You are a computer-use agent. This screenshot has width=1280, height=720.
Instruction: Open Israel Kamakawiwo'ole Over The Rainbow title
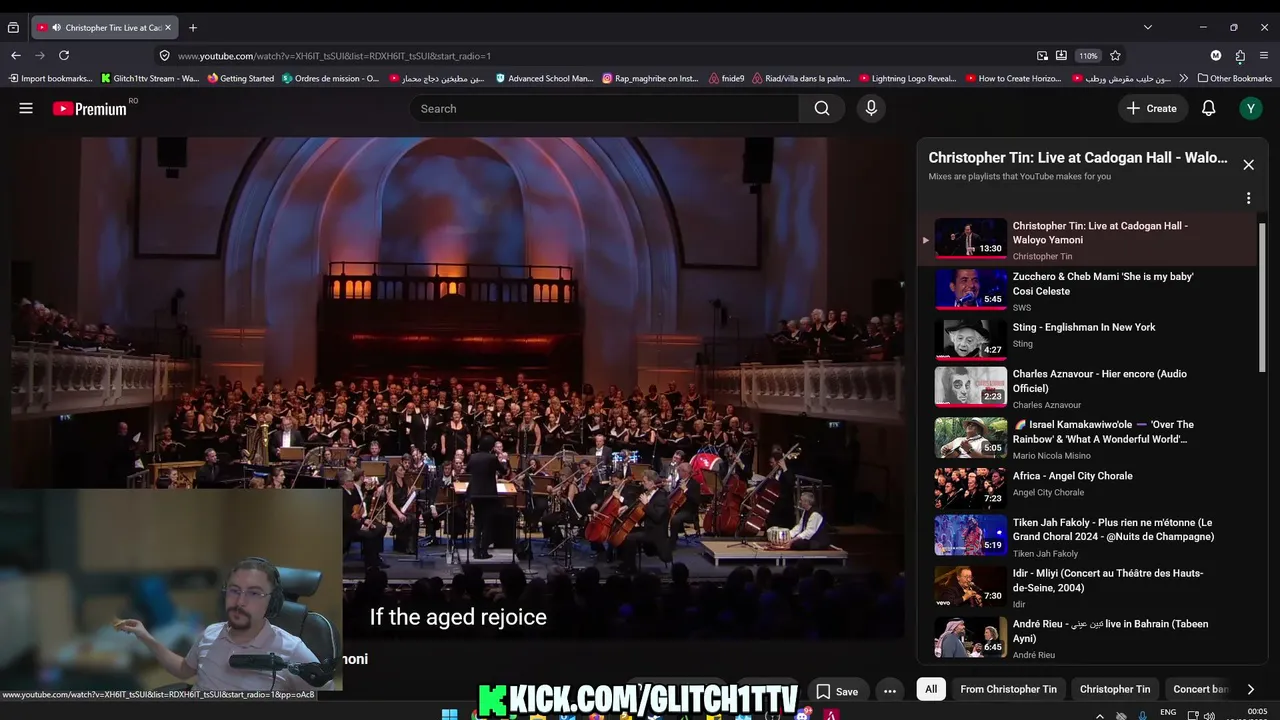(x=1103, y=432)
